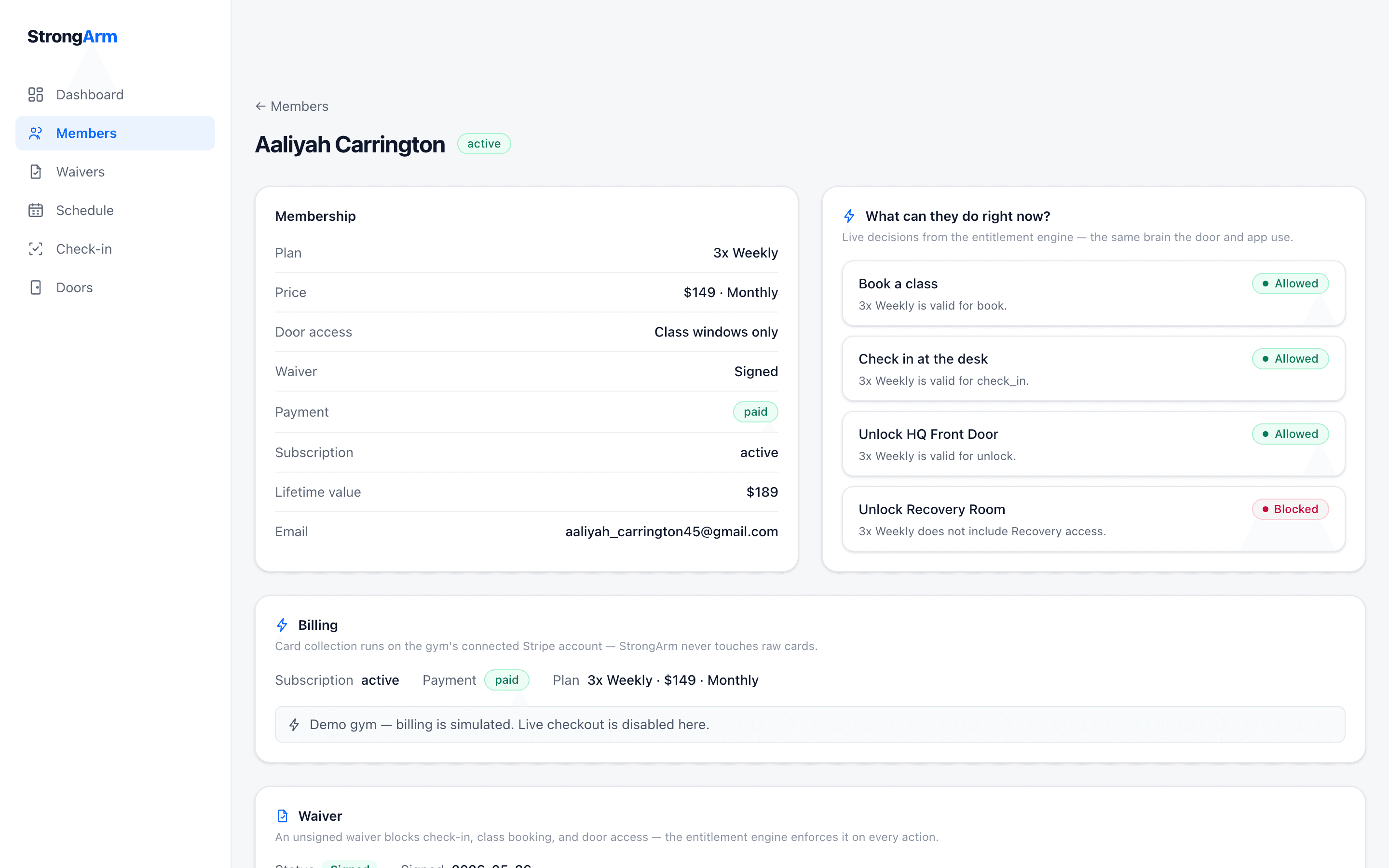
Task: Click '3x Weekly is valid for book.'
Action: tap(933, 305)
